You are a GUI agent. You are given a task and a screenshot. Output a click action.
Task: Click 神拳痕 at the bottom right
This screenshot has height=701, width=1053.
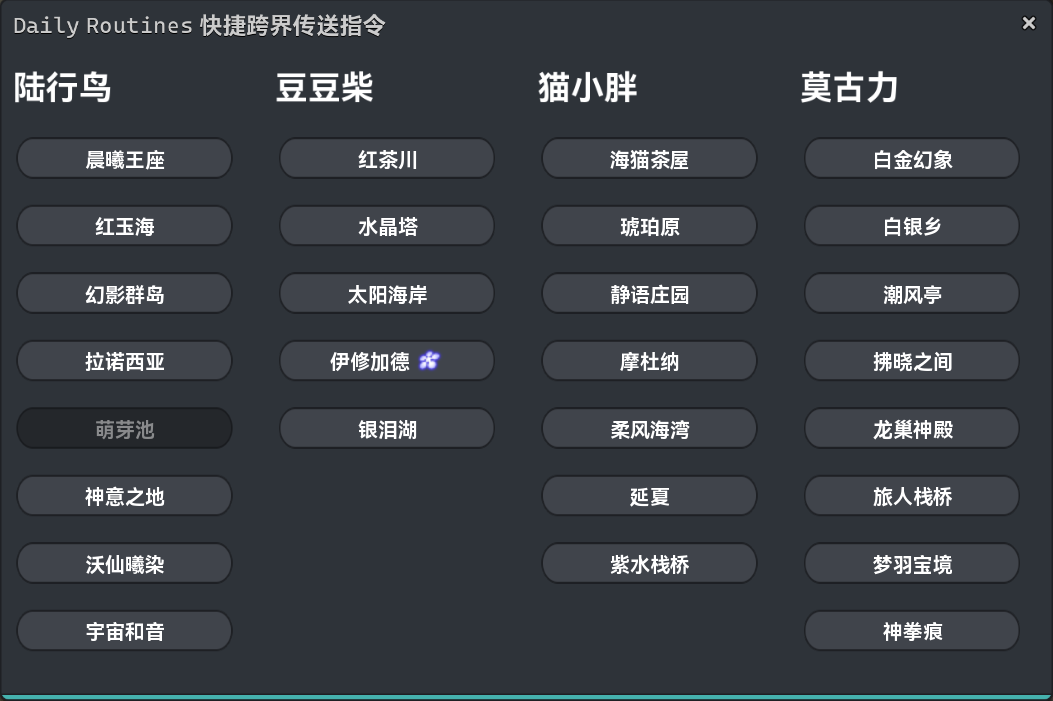click(911, 630)
